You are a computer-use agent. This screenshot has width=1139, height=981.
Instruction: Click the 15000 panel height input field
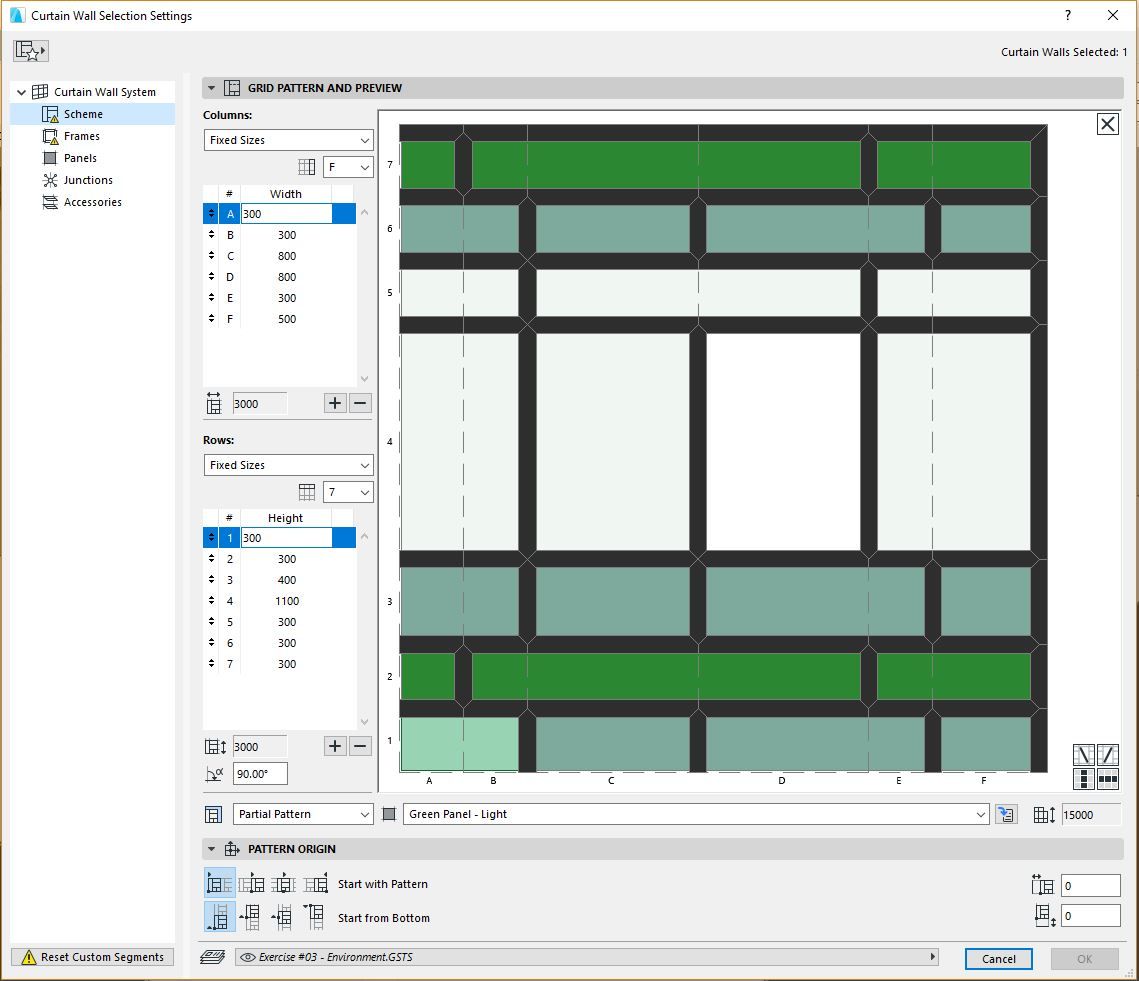[x=1094, y=814]
